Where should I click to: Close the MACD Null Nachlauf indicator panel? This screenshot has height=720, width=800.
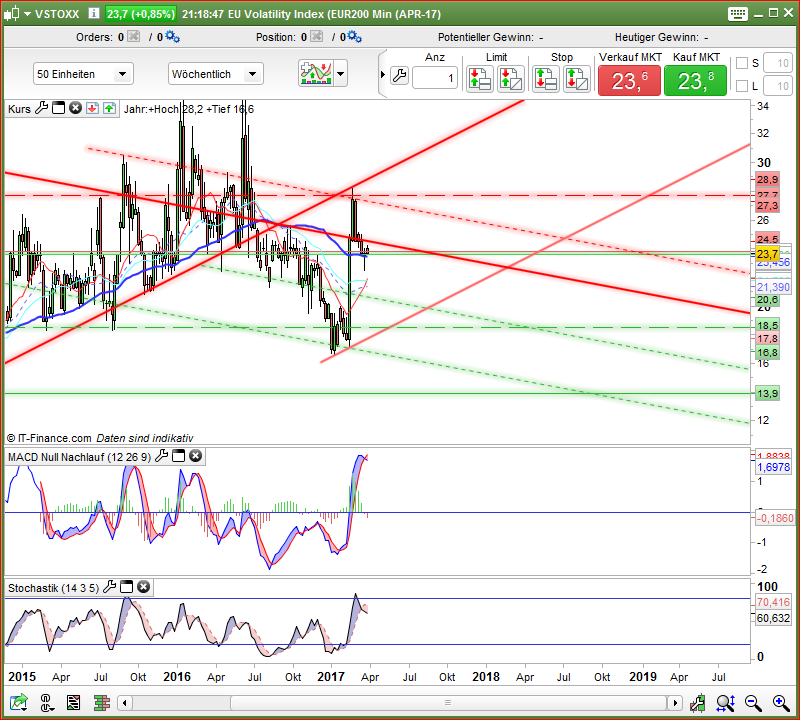click(196, 456)
